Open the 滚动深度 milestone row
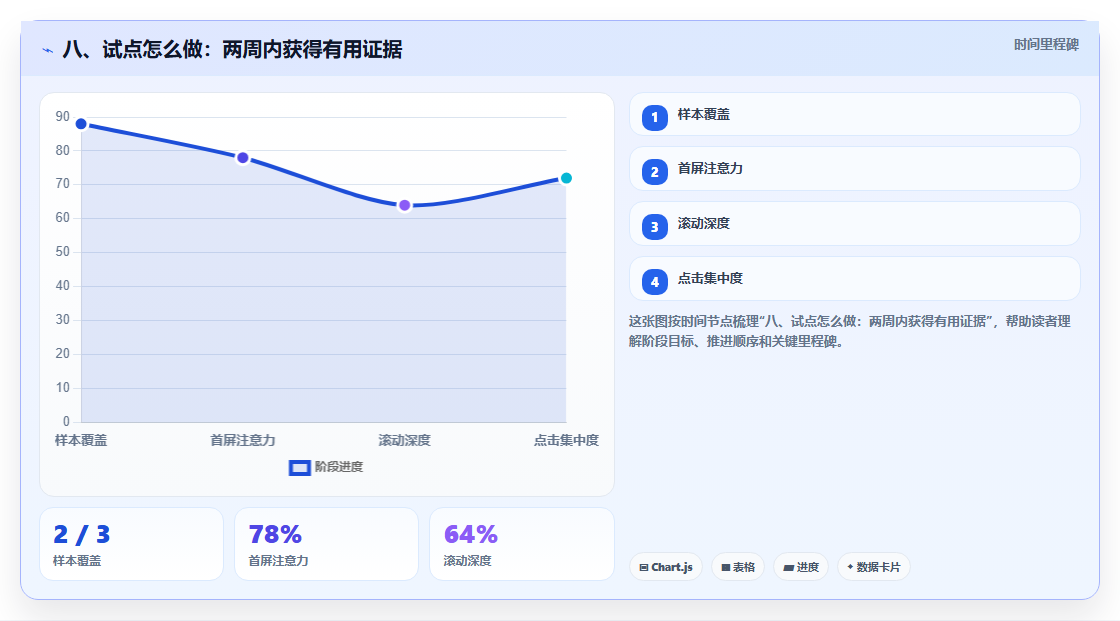1120x621 pixels. point(854,224)
